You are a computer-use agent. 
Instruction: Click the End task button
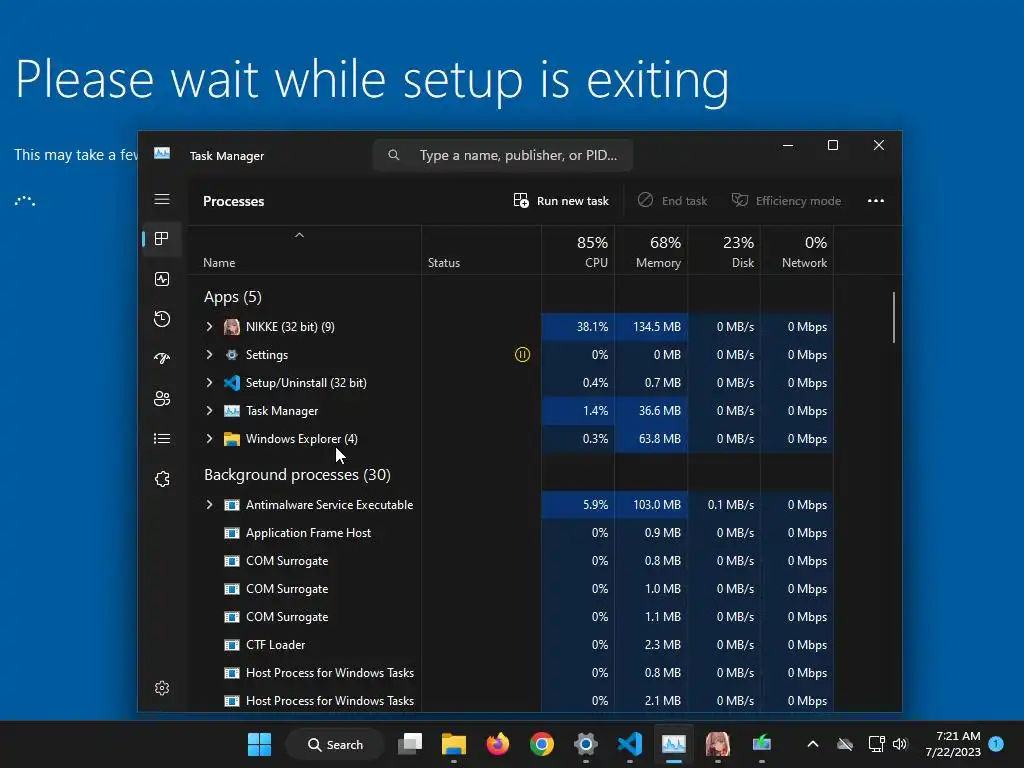pyautogui.click(x=672, y=200)
